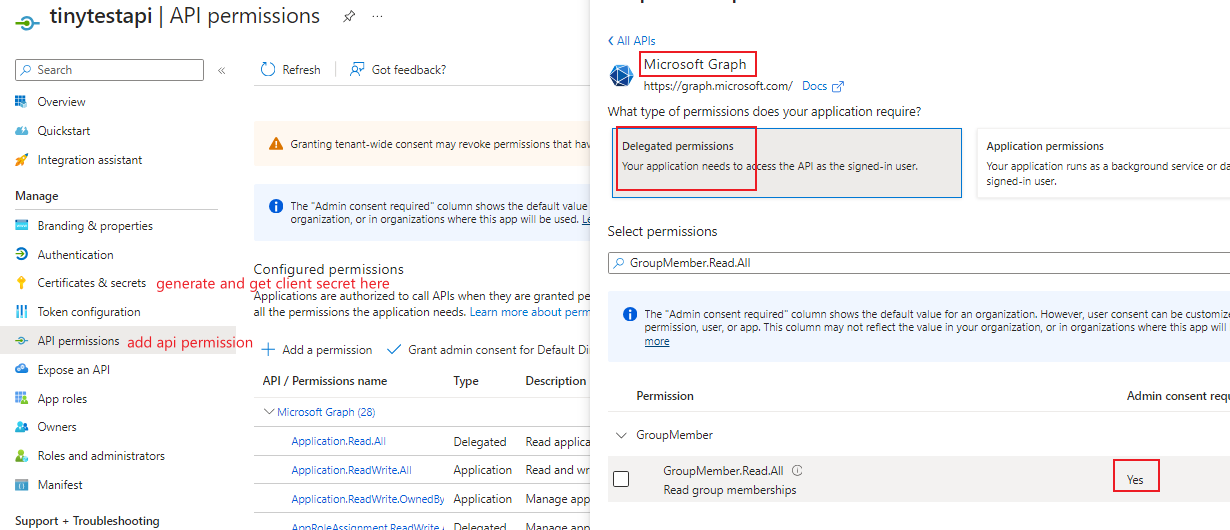Screen dimensions: 1230x530
Task: Collapse the Microsoft Graph (28) permissions group
Action: (x=268, y=412)
